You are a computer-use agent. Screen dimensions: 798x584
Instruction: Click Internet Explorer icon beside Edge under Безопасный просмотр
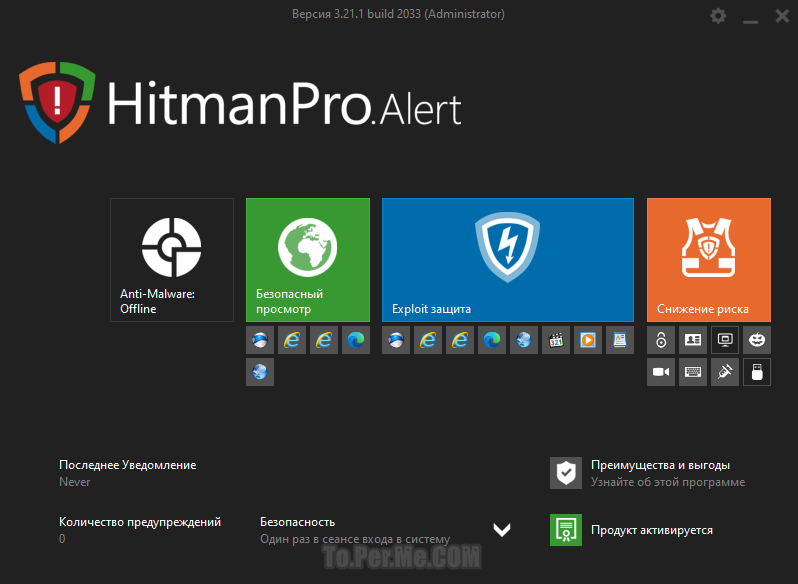324,340
